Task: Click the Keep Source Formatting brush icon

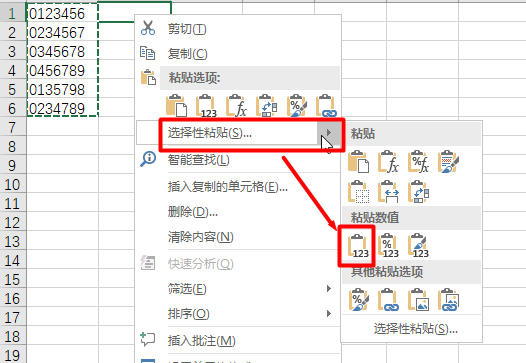Action: tap(448, 162)
